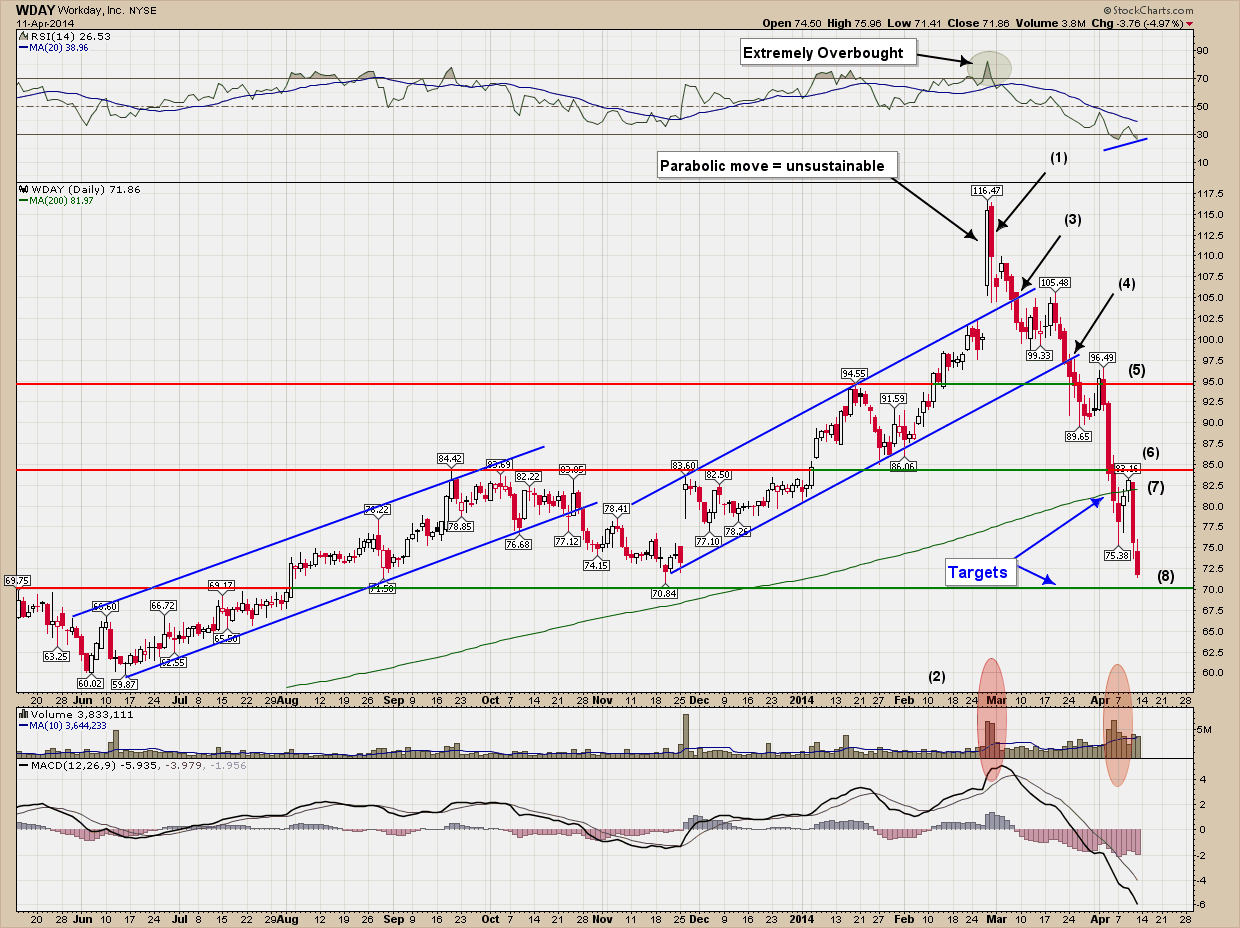The image size is (1240, 928).
Task: Click the 'Chg -3.76 (-4.97%)' header value
Action: [x=1138, y=23]
